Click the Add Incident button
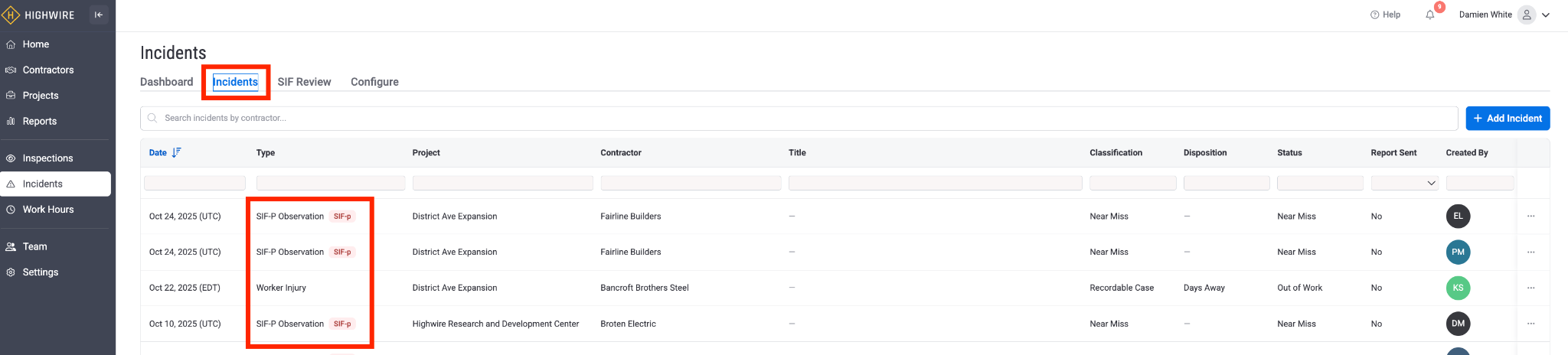 (1507, 118)
